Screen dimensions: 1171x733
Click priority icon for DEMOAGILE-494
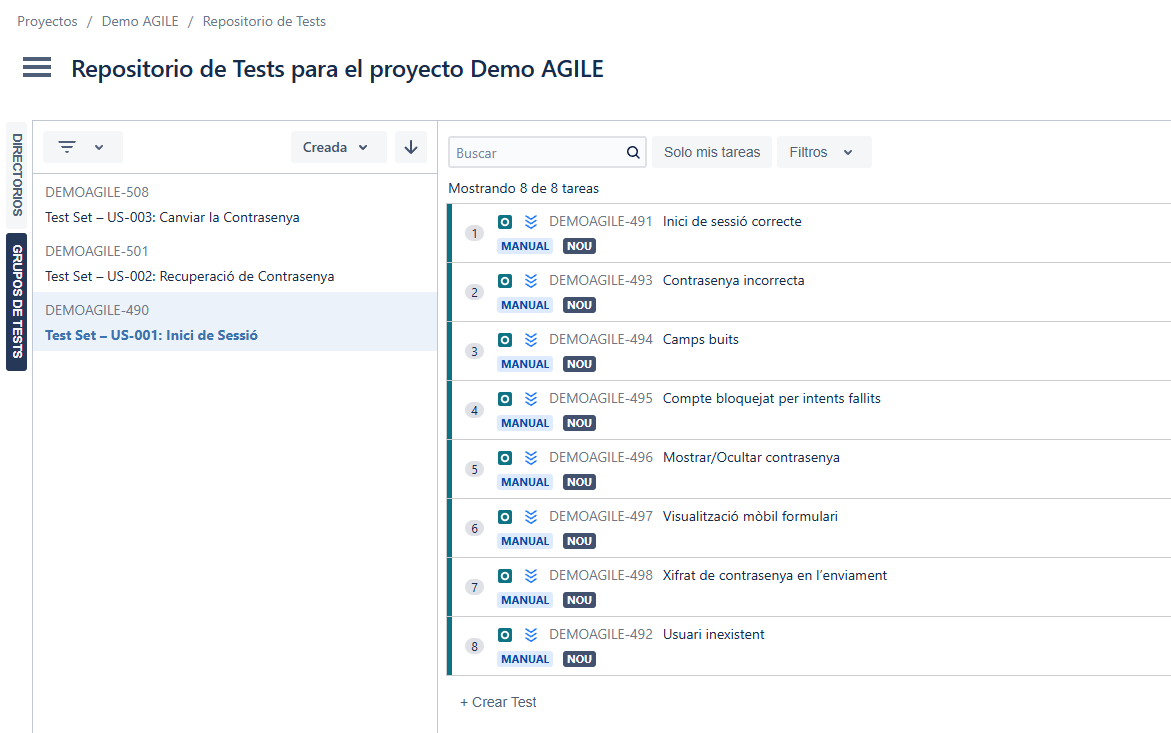click(531, 340)
